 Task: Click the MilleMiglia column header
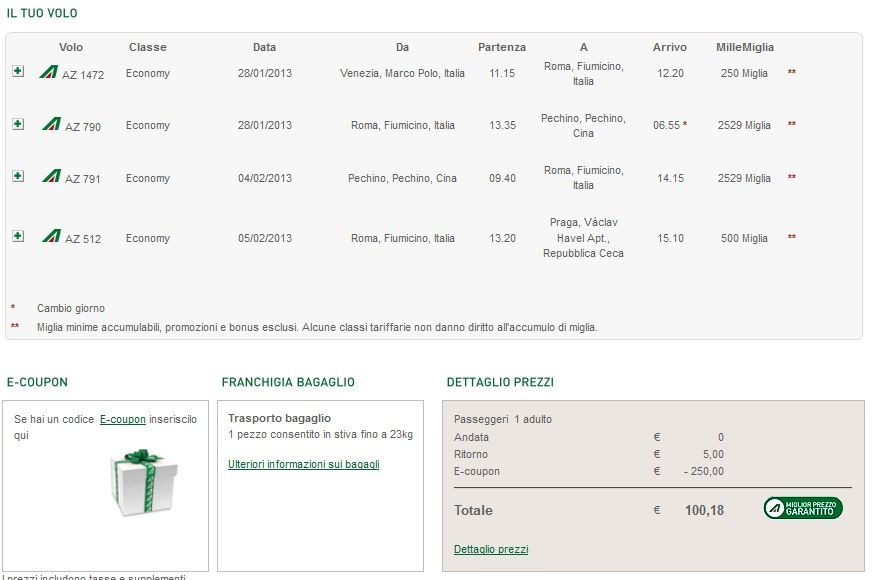tap(745, 47)
